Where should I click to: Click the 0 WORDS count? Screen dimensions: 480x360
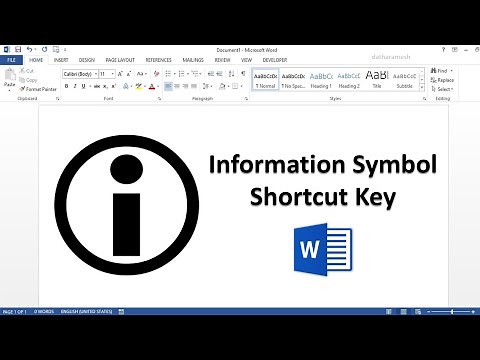44,311
